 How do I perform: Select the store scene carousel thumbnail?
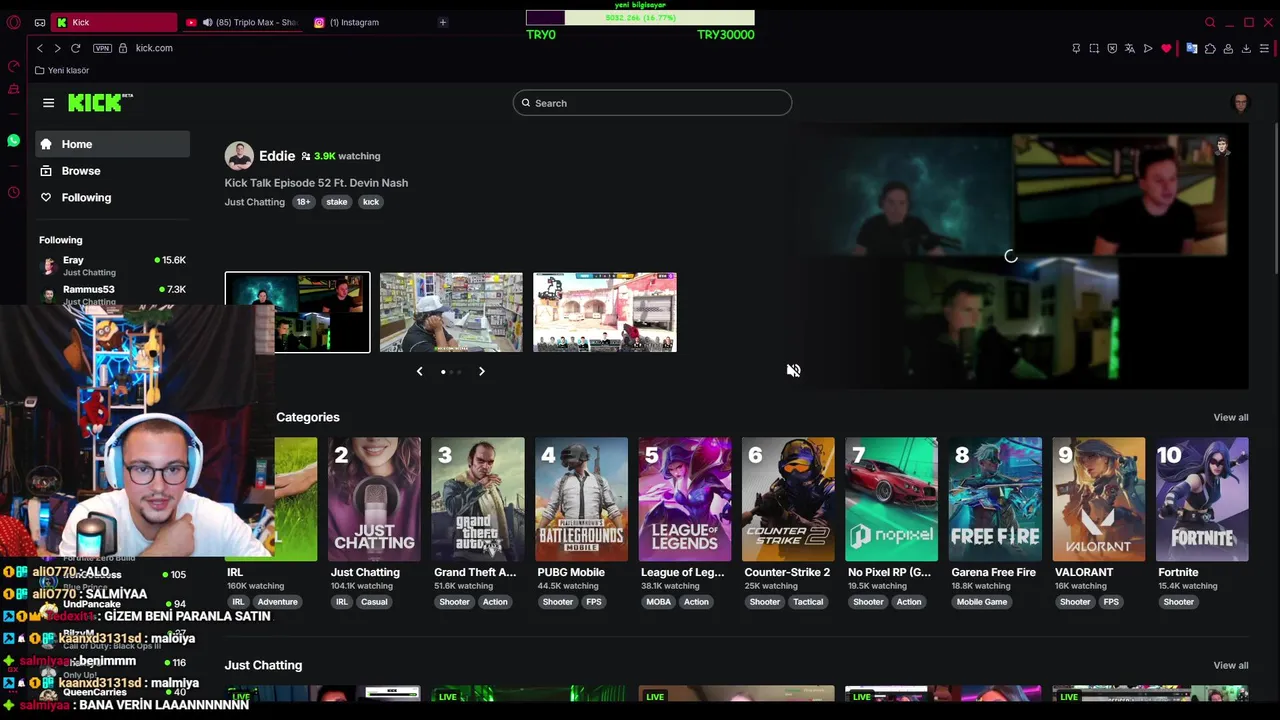point(451,312)
